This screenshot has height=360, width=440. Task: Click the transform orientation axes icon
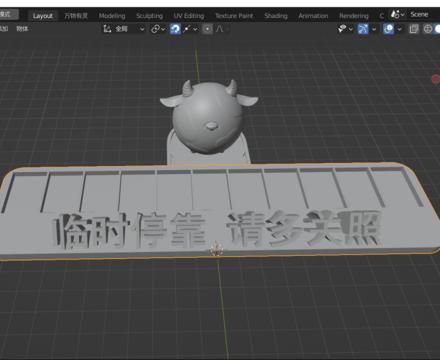[x=107, y=29]
